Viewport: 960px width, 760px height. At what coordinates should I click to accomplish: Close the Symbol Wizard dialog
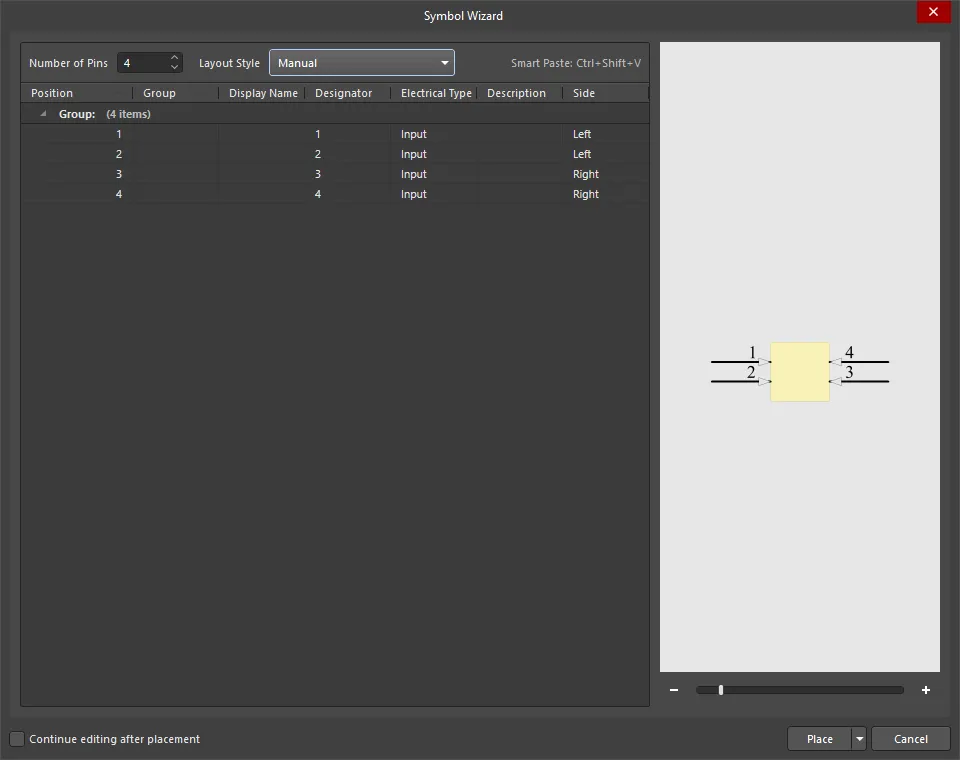coord(933,12)
